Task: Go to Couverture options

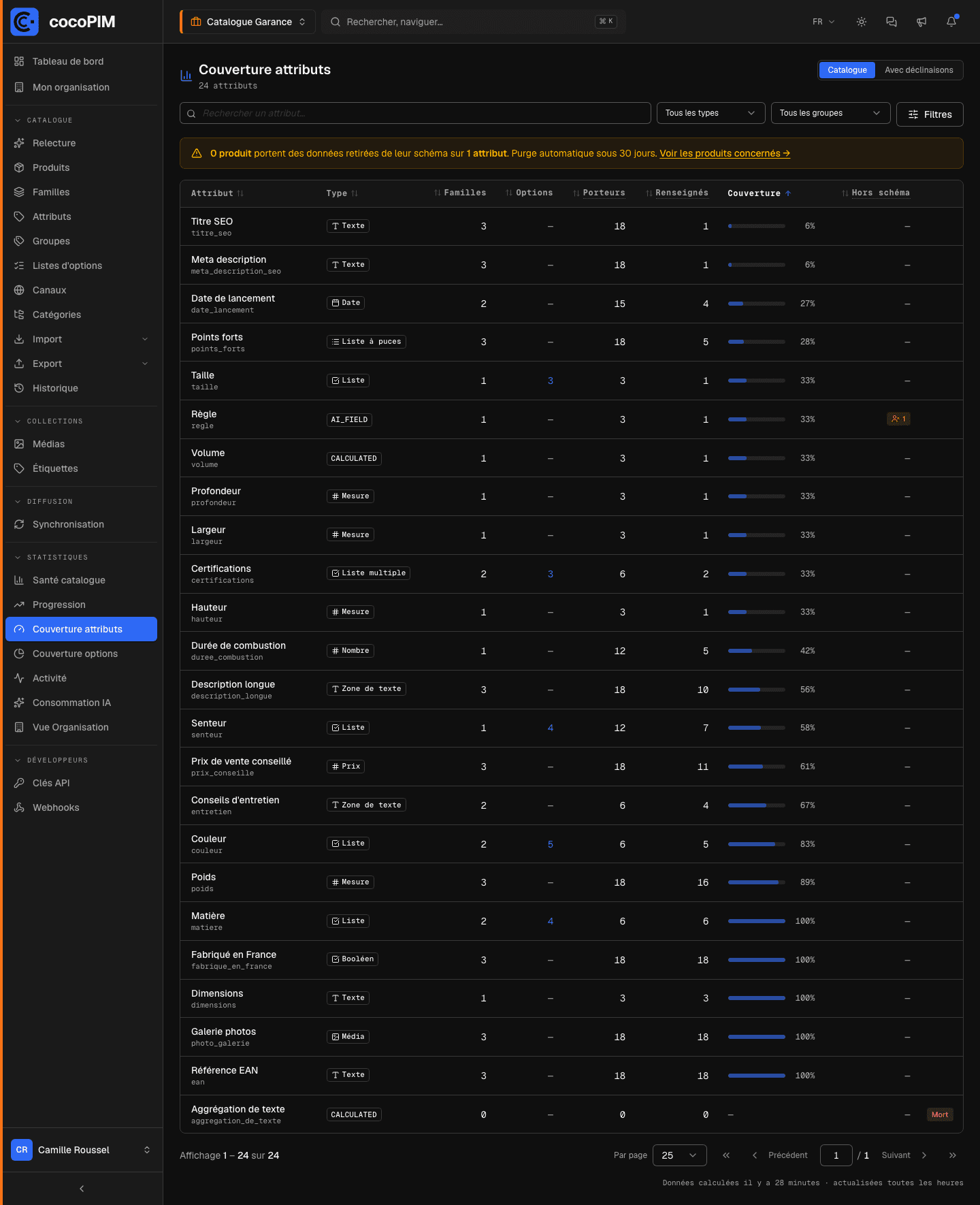Action: (x=81, y=654)
